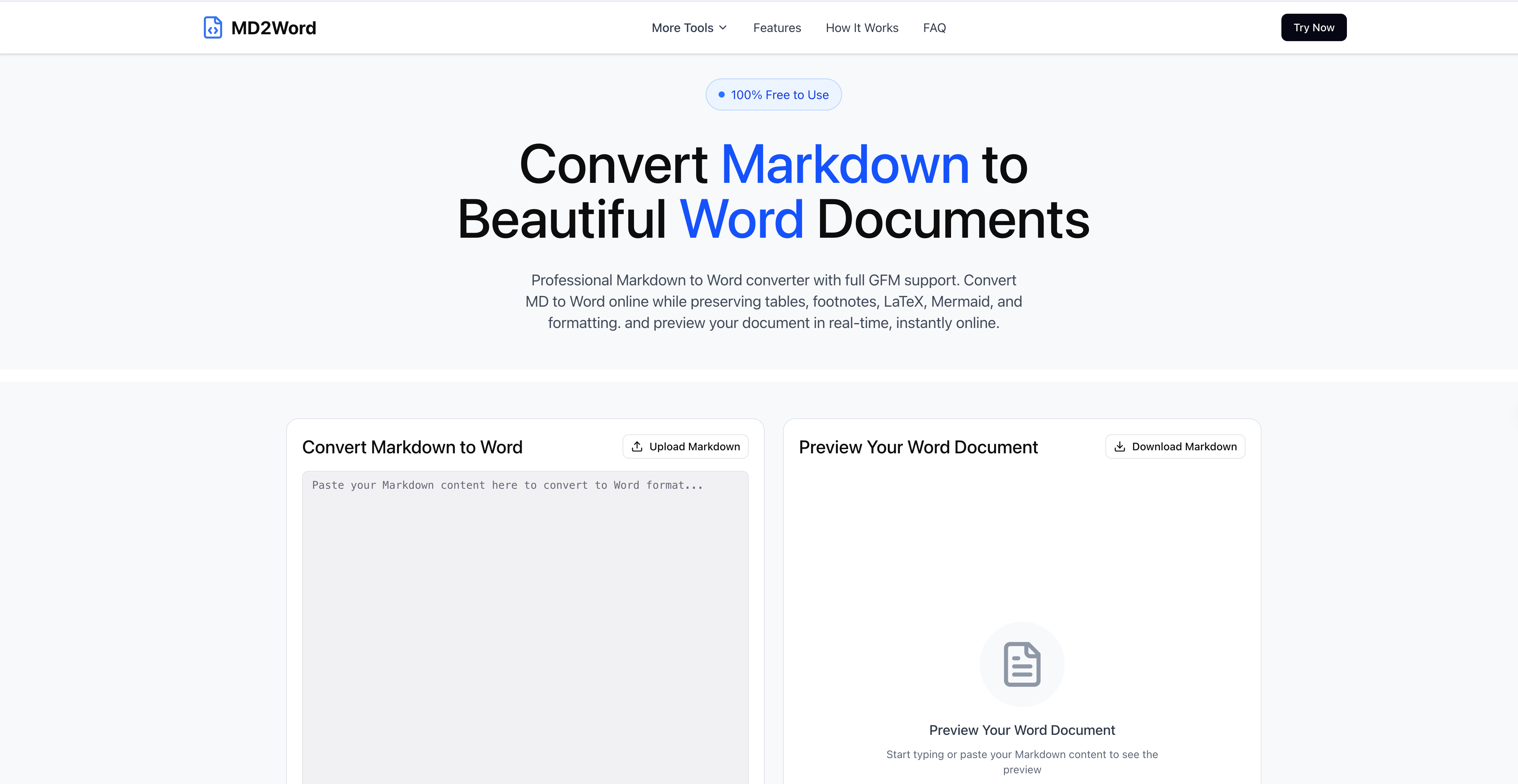Expand the More Tools chevron arrow

point(723,28)
